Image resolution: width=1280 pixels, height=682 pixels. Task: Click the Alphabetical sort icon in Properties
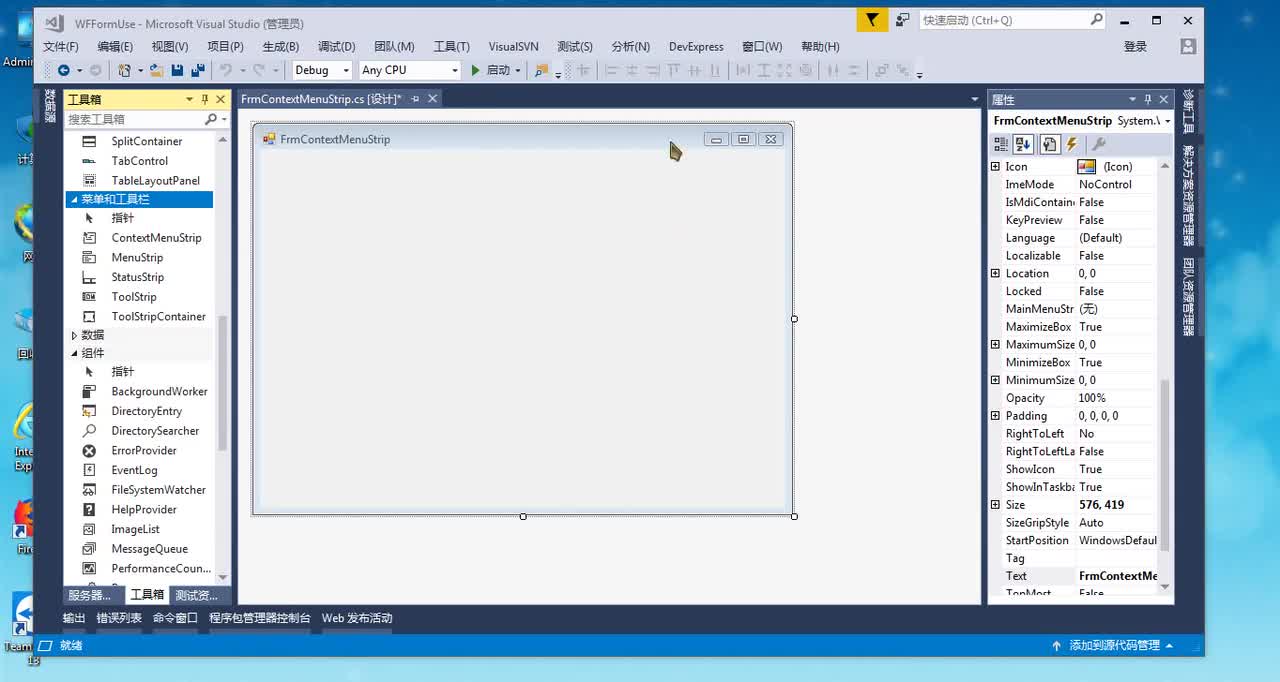coord(1022,144)
